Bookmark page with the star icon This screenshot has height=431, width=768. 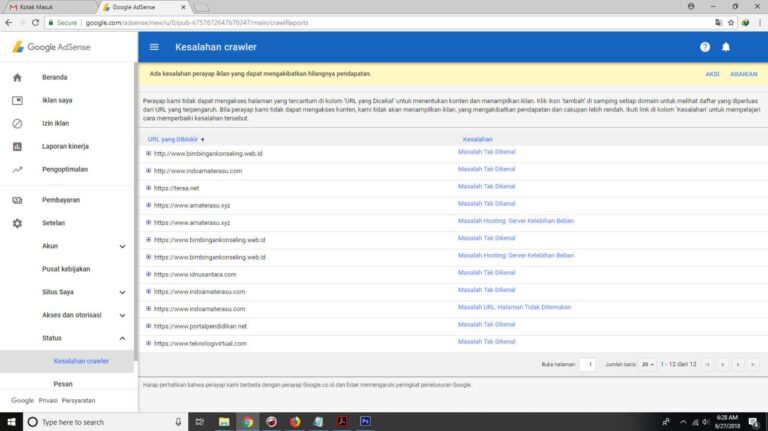coord(731,23)
